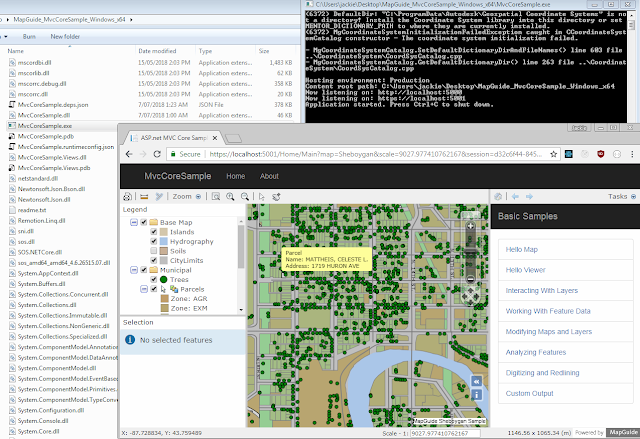The width and height of the screenshot is (640, 439).
Task: Click the minus button on map zoom slider
Action: pyautogui.click(x=470, y=279)
